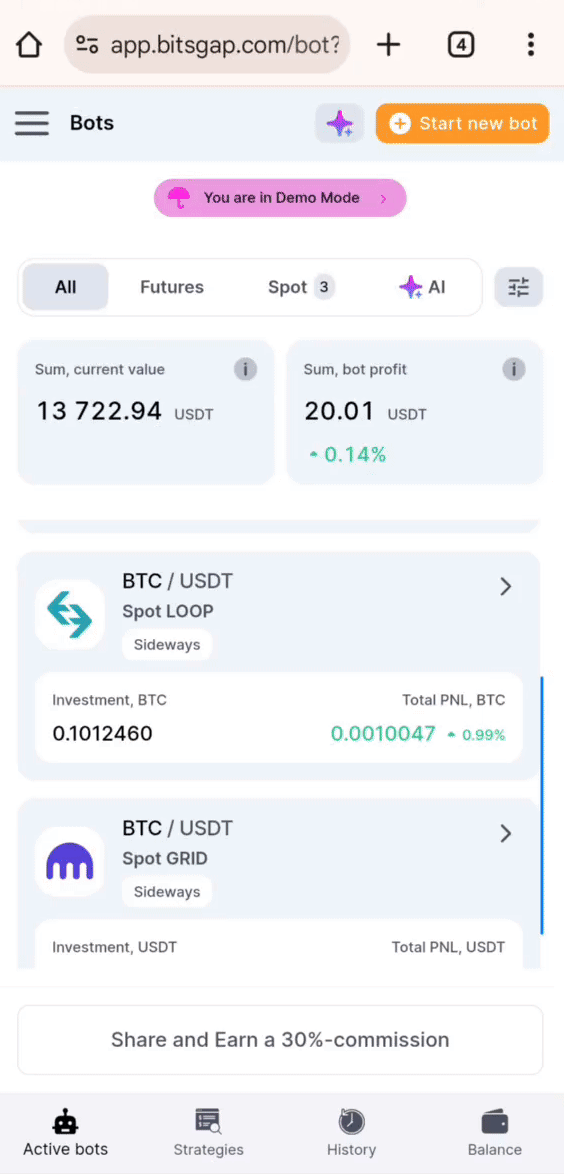View the four open browser tabs

coord(461,45)
